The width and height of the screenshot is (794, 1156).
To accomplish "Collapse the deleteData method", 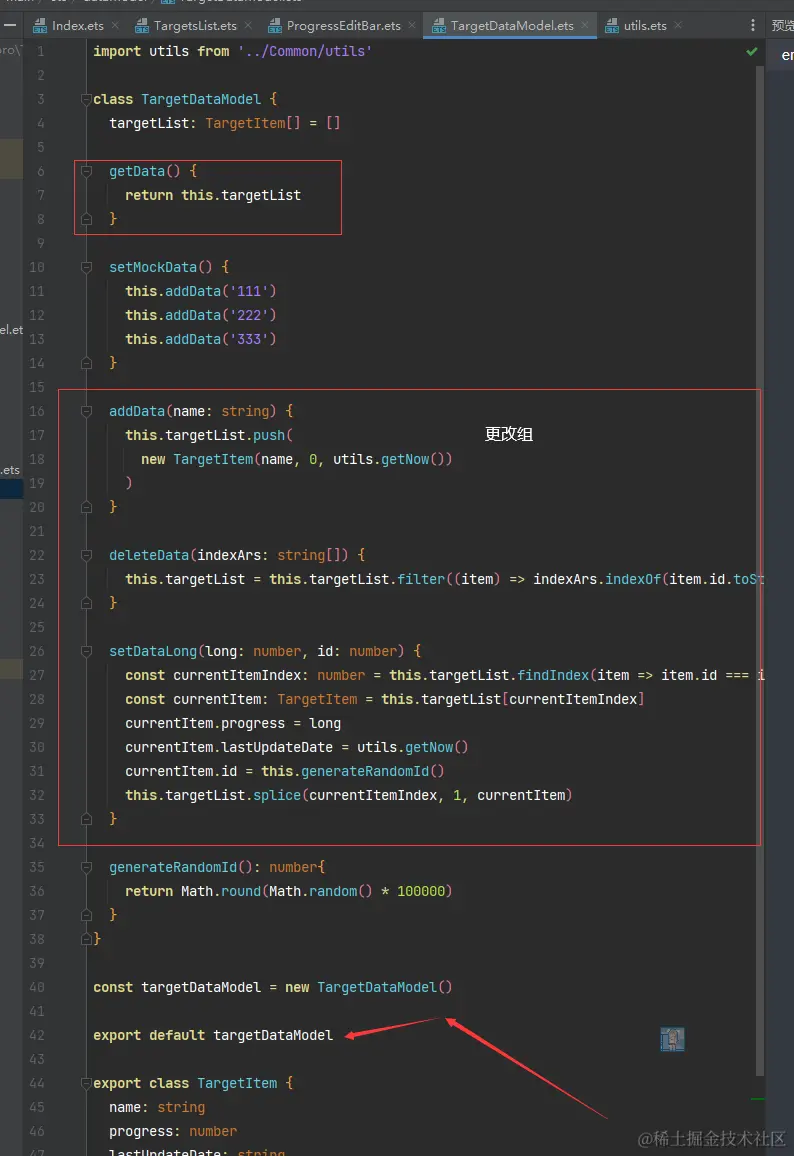I will (86, 555).
